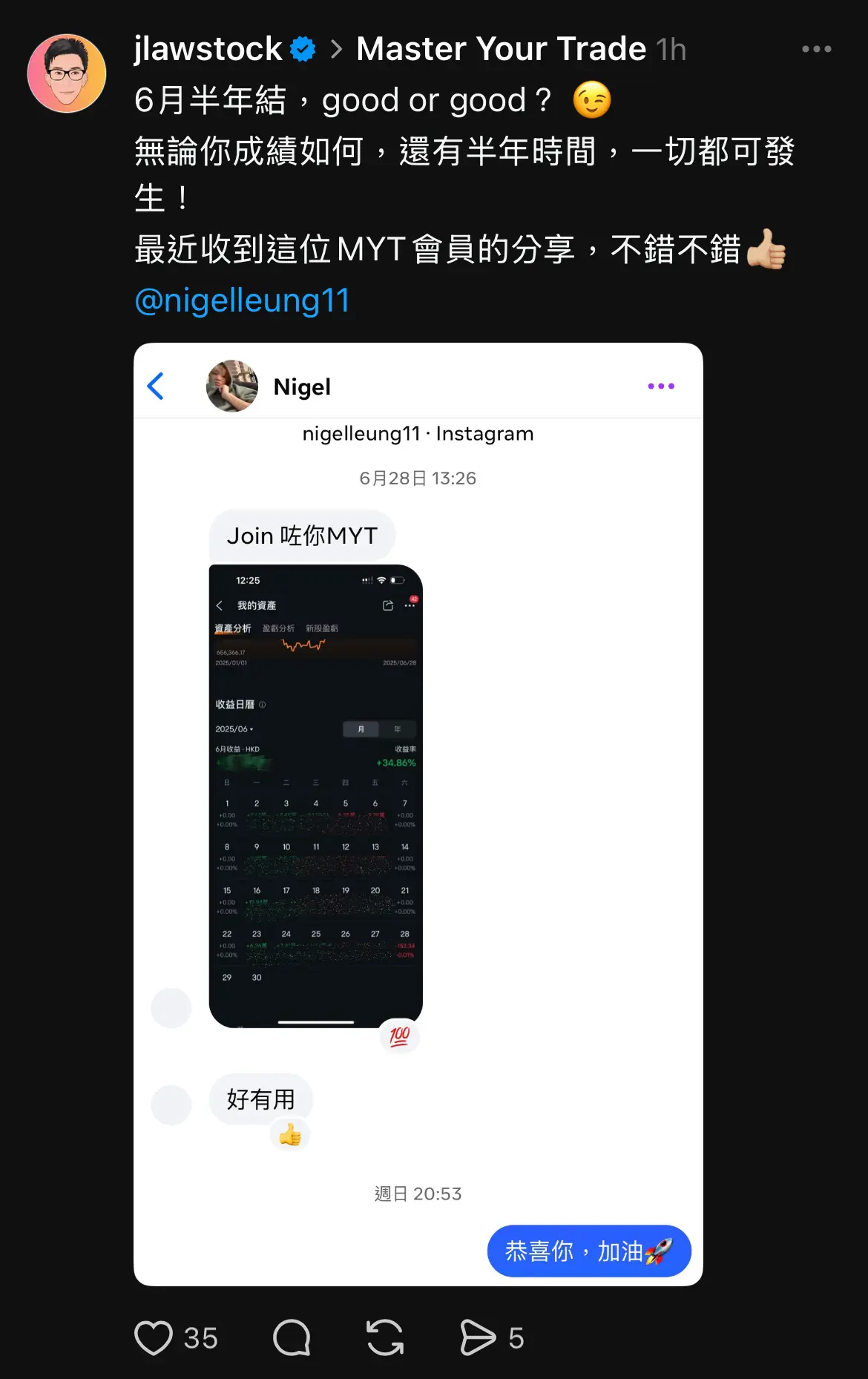This screenshot has width=868, height=1379.
Task: Tap the repost arrows icon
Action: tap(385, 1337)
